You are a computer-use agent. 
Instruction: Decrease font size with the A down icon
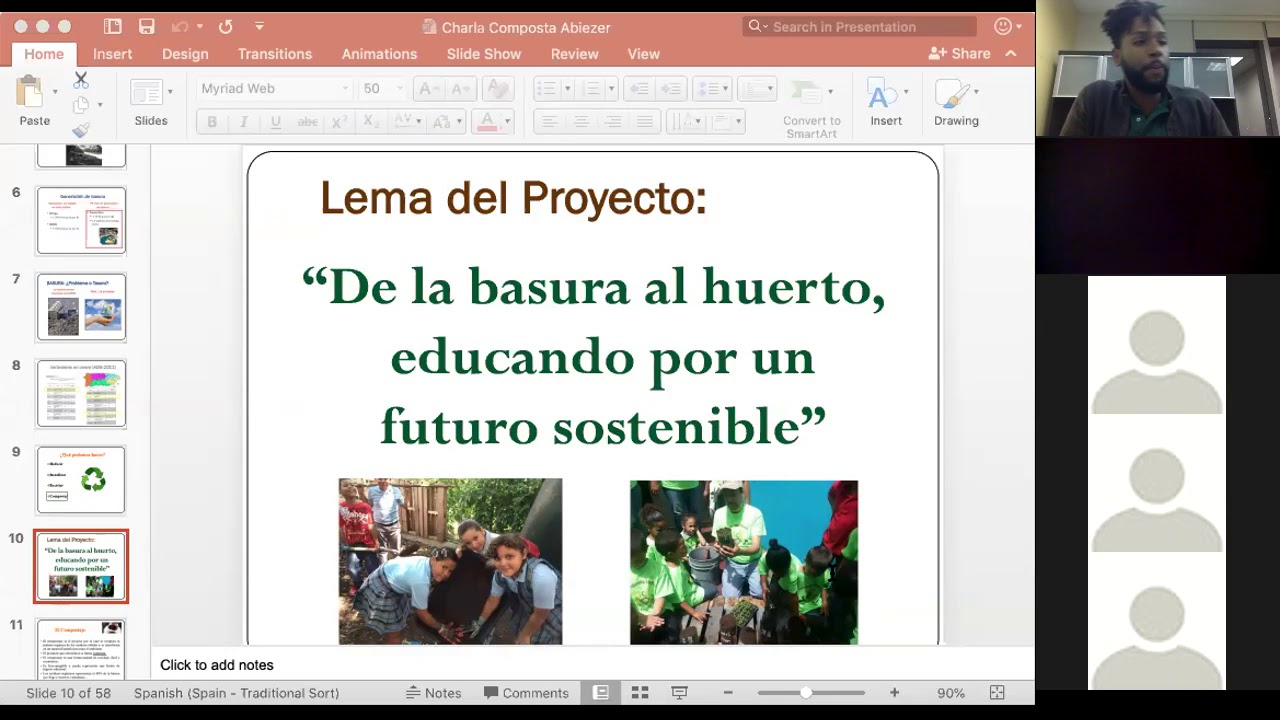point(459,89)
